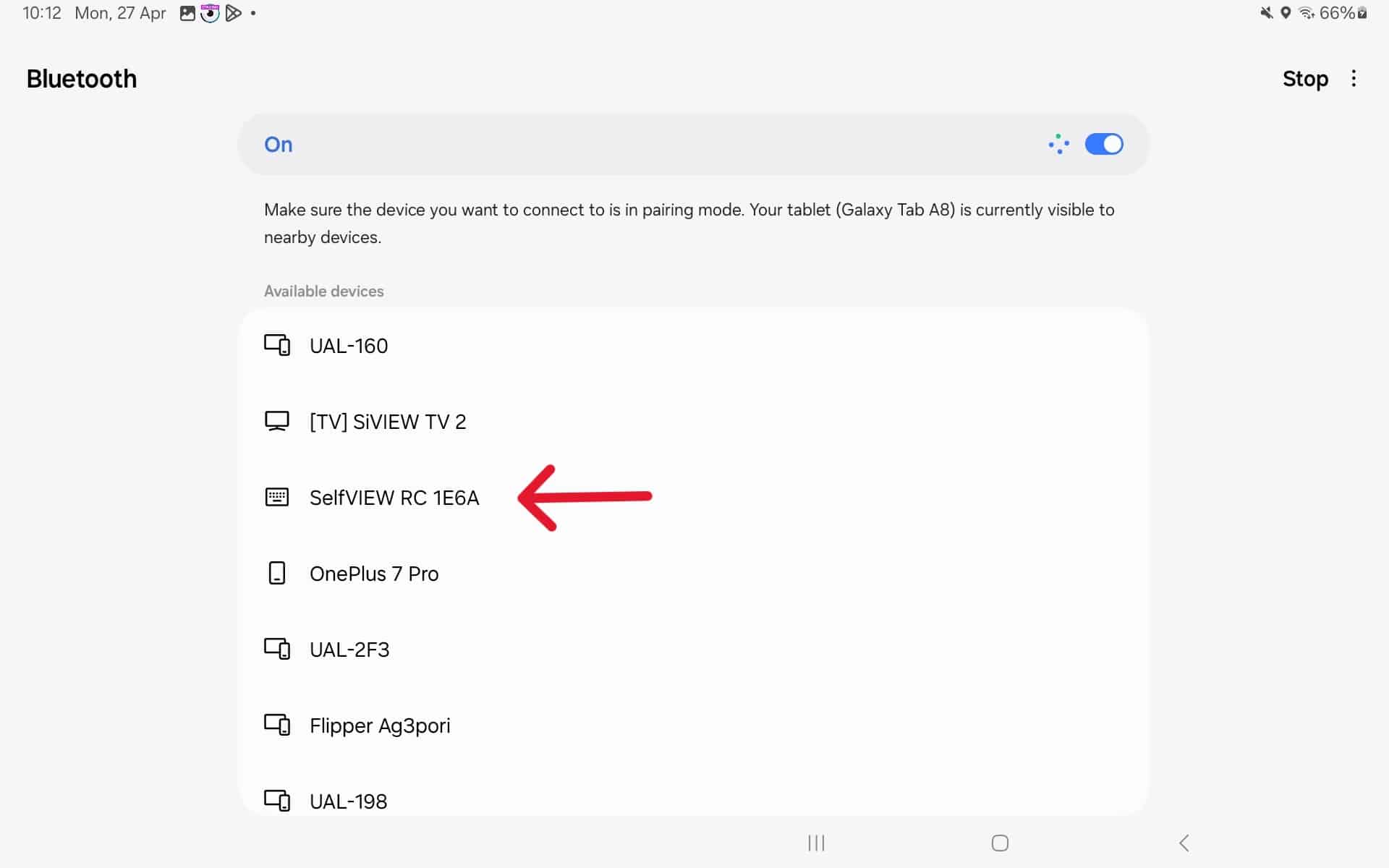Tap keyboard icon next to SelfVIEW RC 1E6A

click(x=277, y=497)
